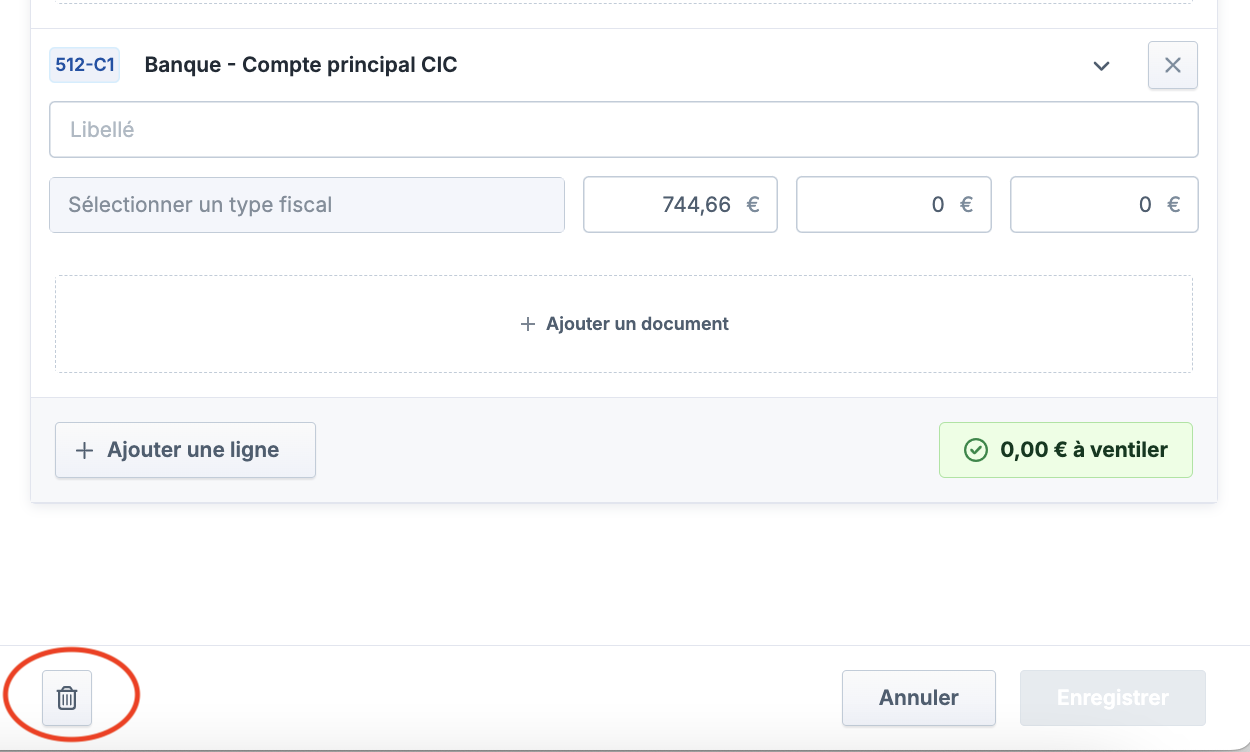This screenshot has height=752, width=1250.
Task: Click the green check icon near "à ventiler"
Action: click(975, 450)
